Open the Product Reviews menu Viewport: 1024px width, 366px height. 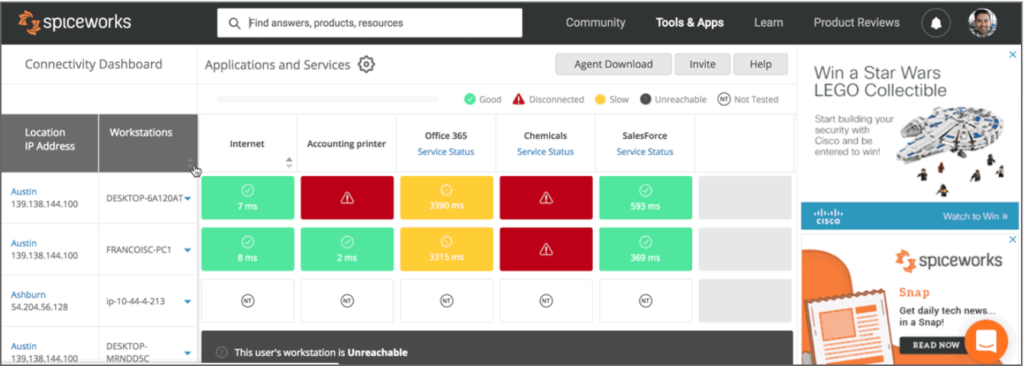(x=856, y=23)
